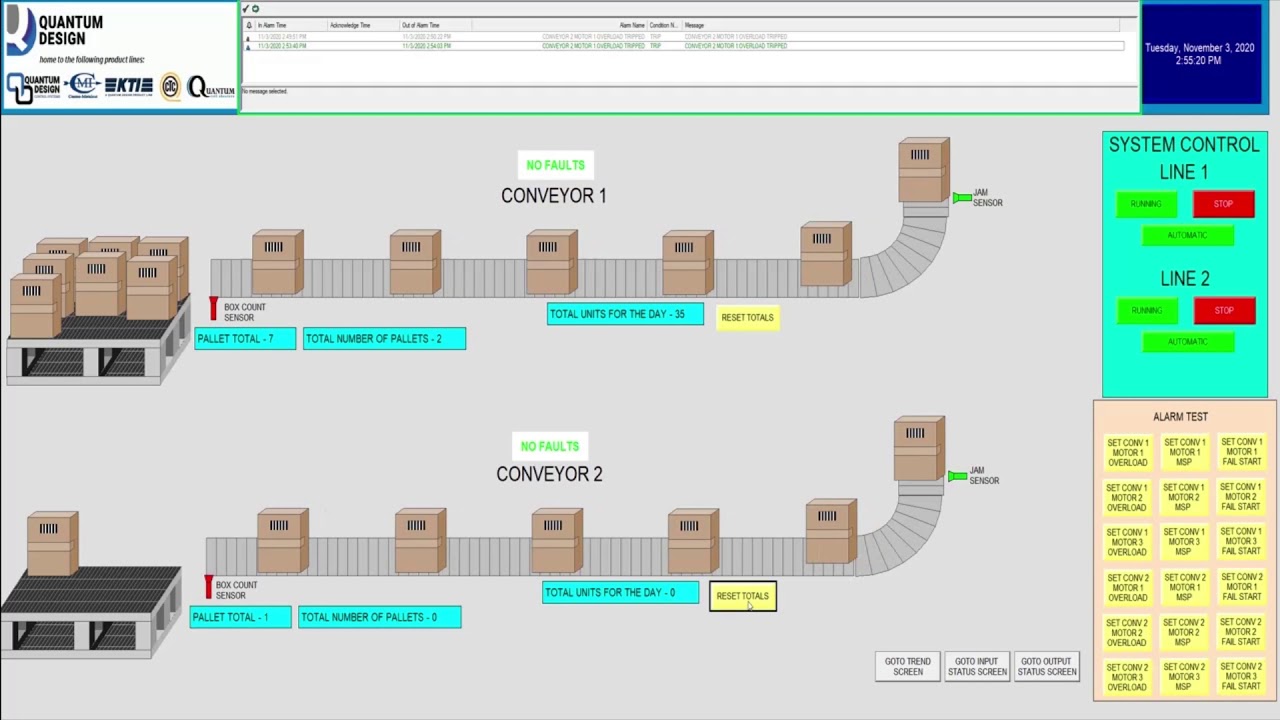
Task: Click the box atop Conveyor 2 curved chute
Action: click(919, 449)
